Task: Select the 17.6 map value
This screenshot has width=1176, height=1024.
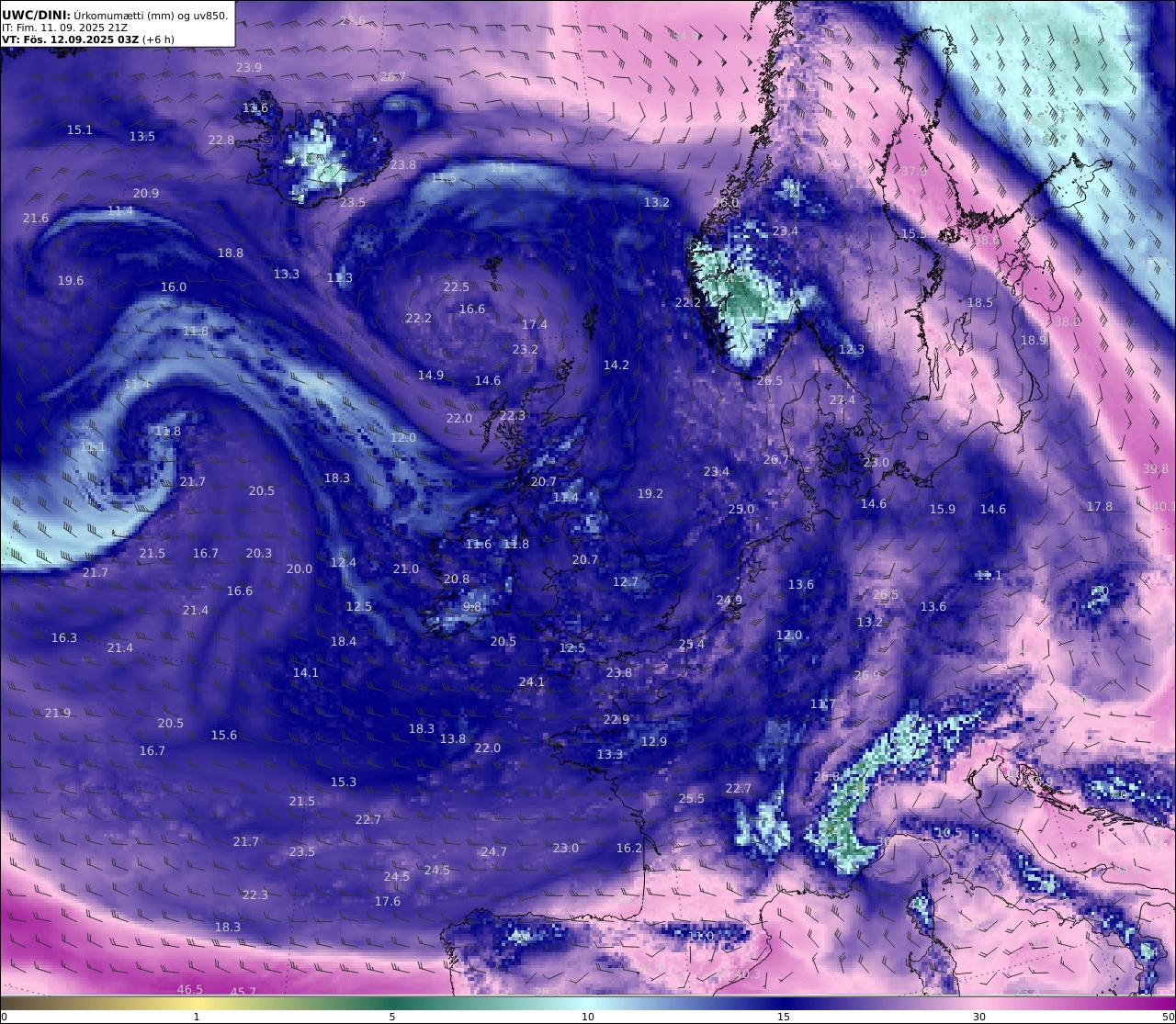Action: 388,902
